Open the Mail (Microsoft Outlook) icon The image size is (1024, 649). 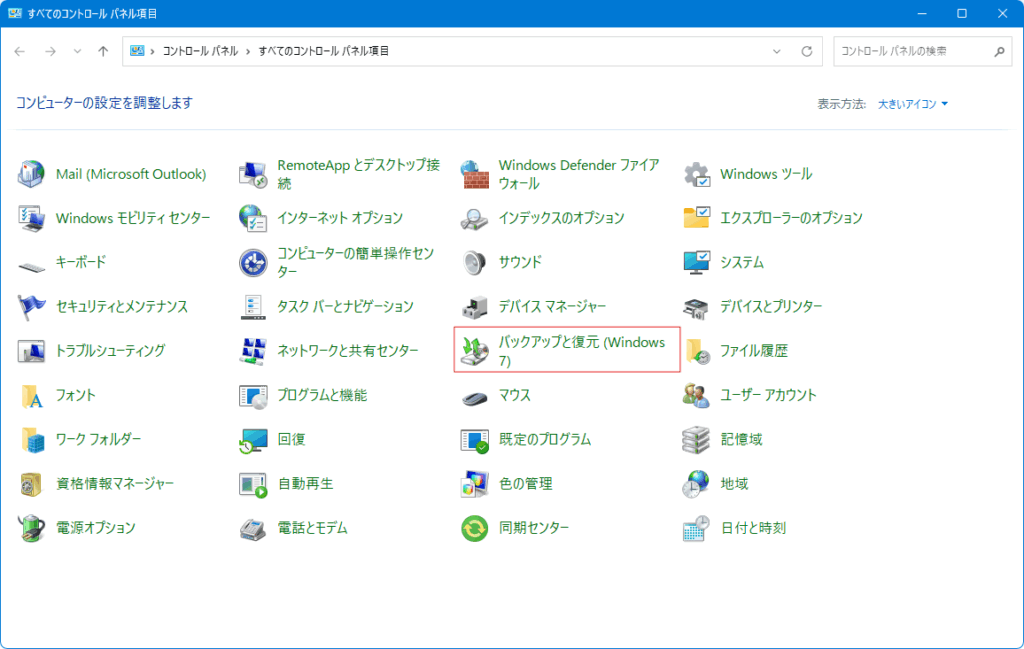click(x=31, y=174)
